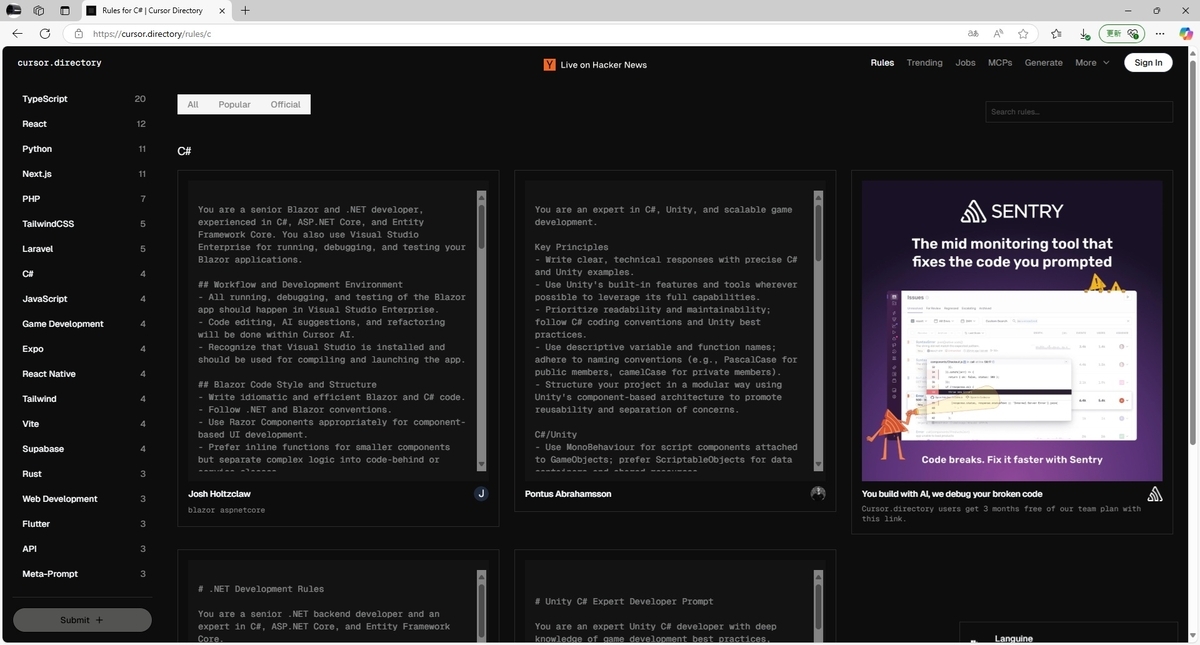
Task: Open the translate page icon in address bar
Action: click(x=973, y=33)
